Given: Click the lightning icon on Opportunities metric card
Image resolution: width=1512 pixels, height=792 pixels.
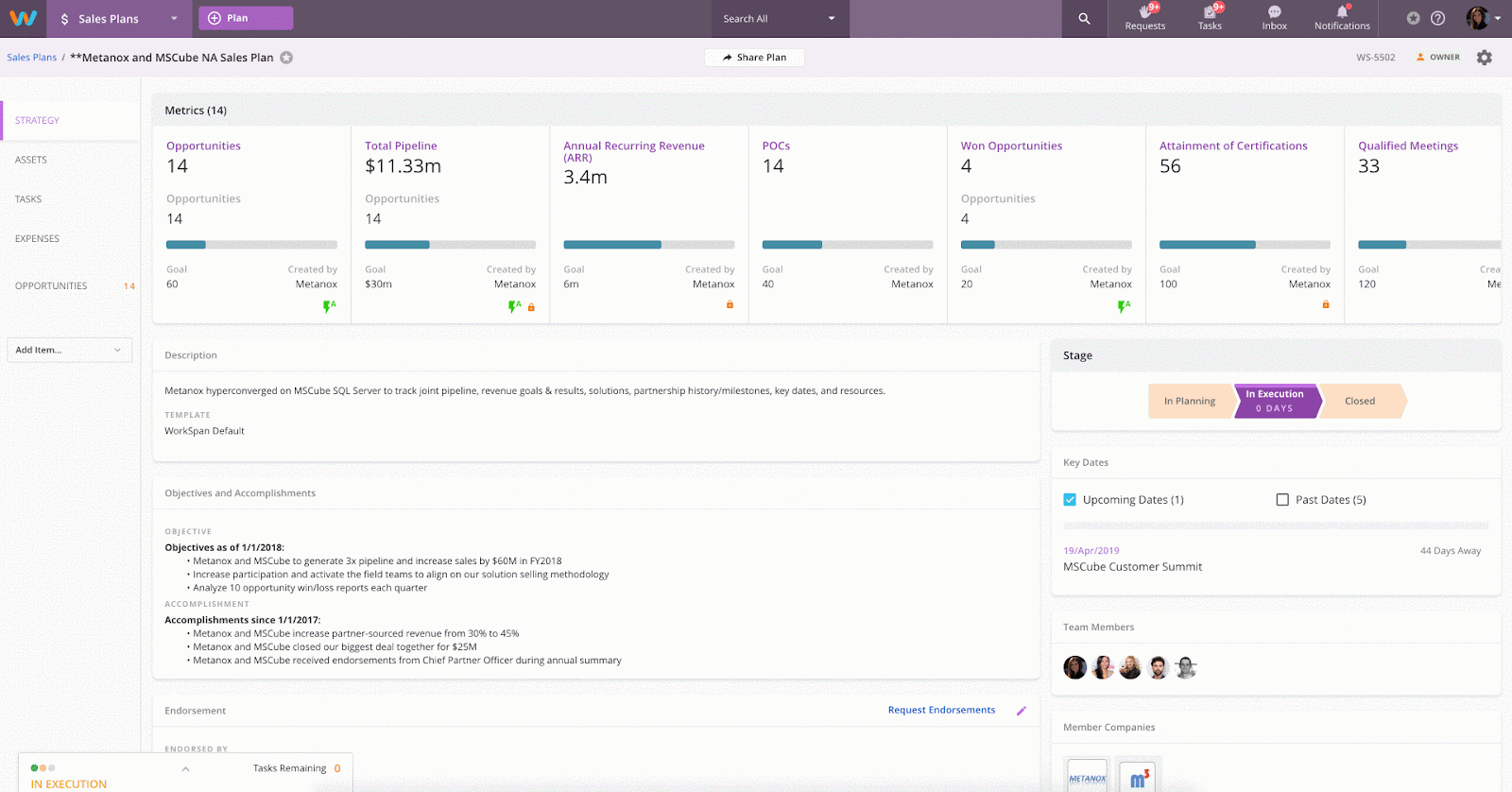Looking at the screenshot, I should 329,306.
